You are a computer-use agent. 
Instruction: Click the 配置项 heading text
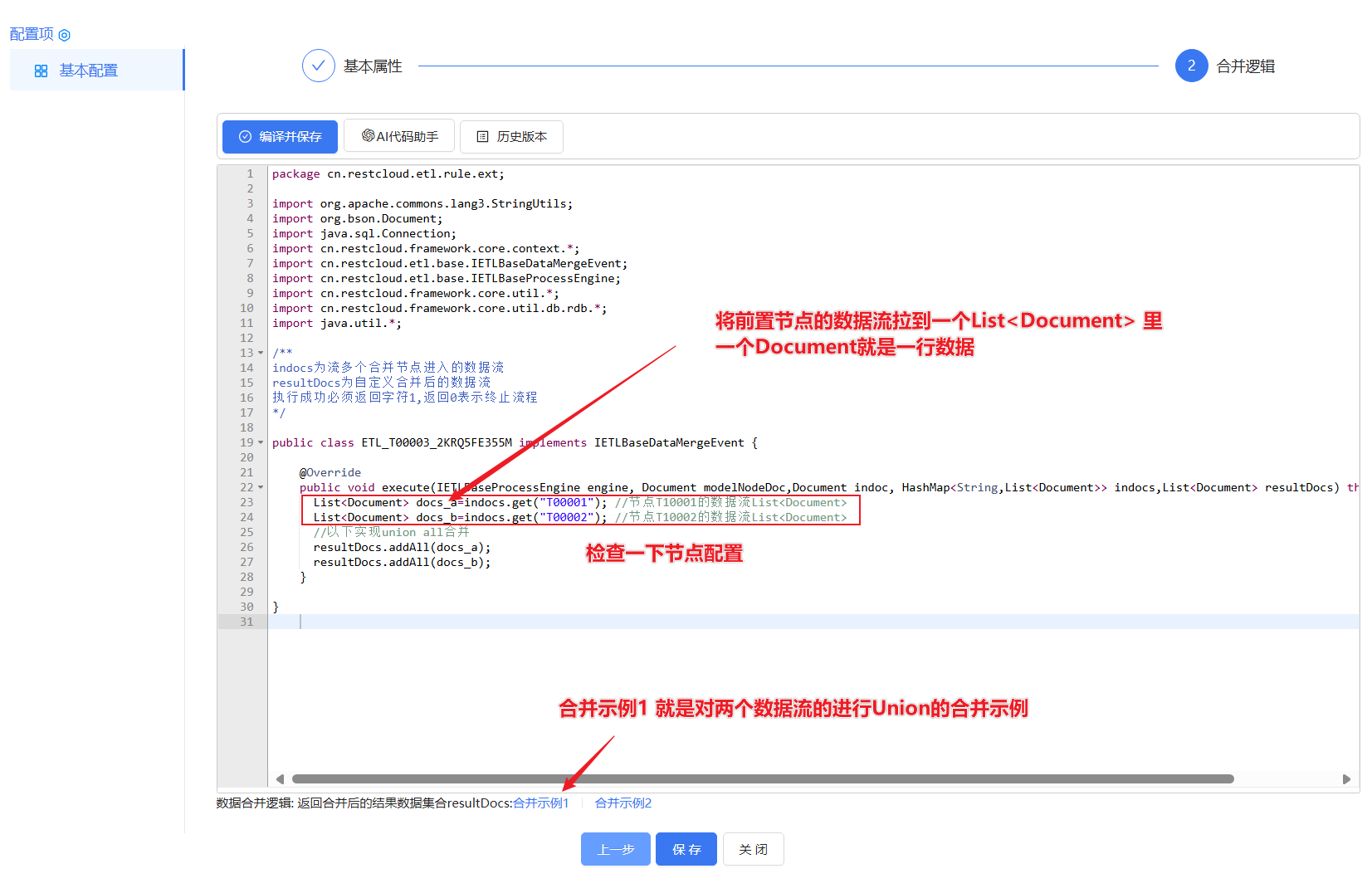32,34
